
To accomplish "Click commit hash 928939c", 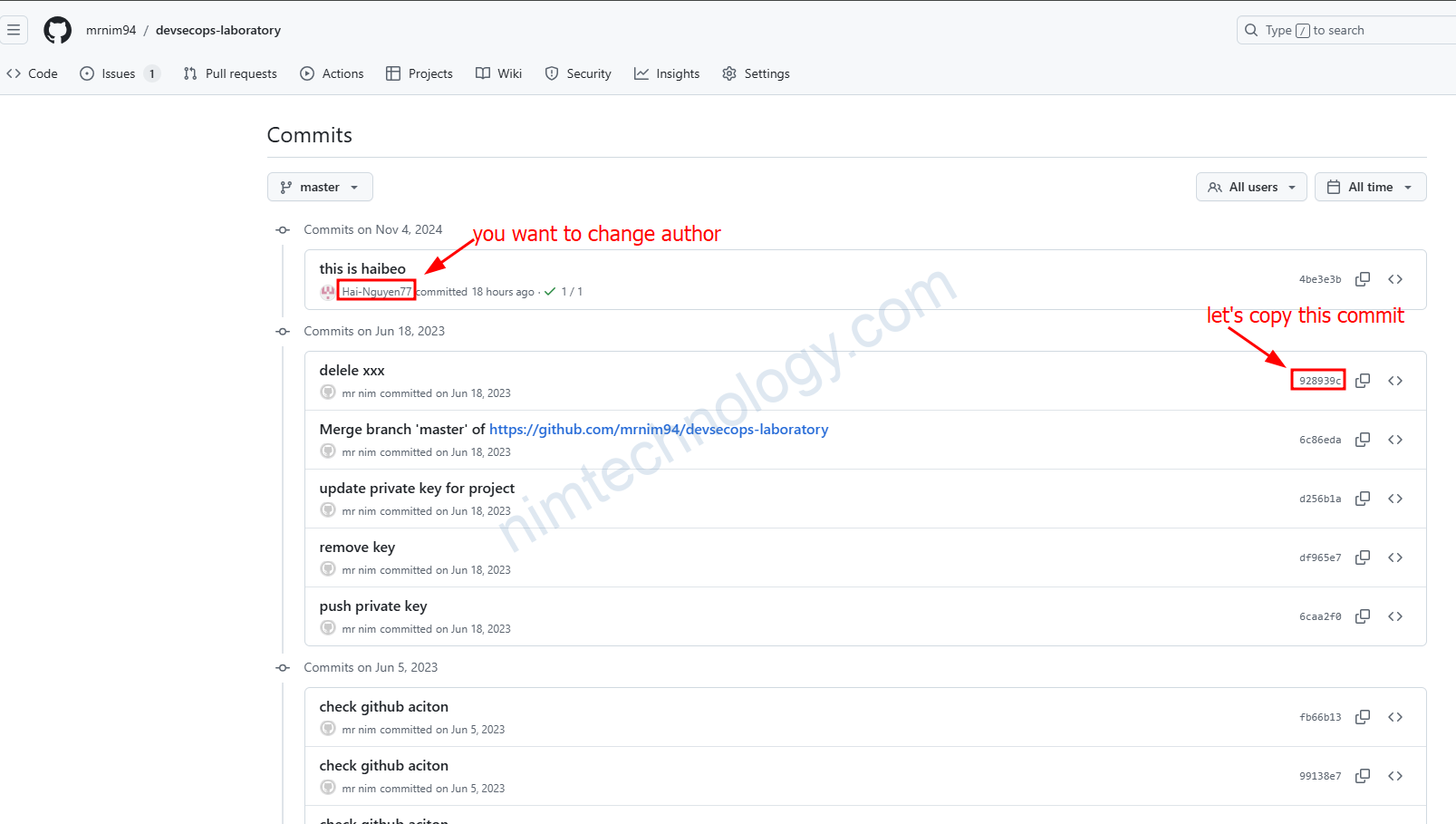I will [x=1319, y=381].
